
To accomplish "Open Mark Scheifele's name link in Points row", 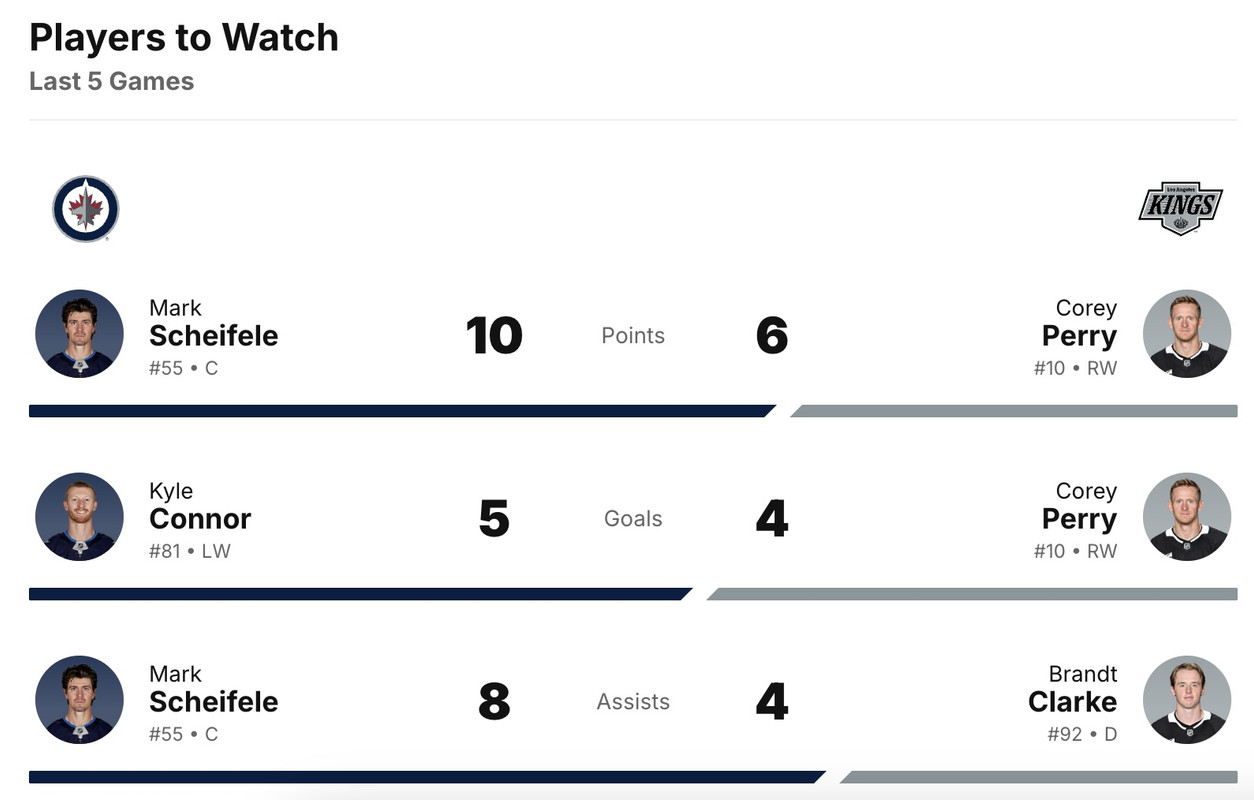I will (213, 335).
